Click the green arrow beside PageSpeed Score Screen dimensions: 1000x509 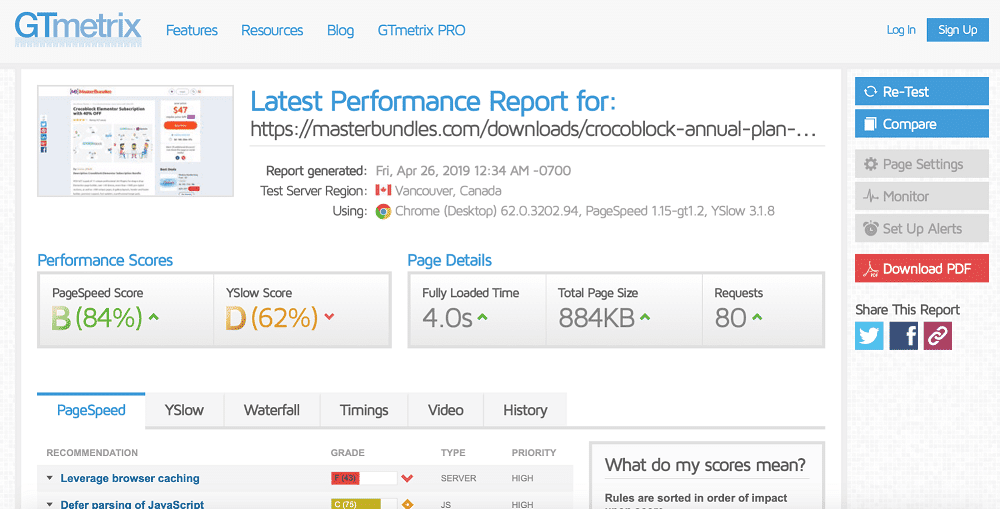point(155,316)
